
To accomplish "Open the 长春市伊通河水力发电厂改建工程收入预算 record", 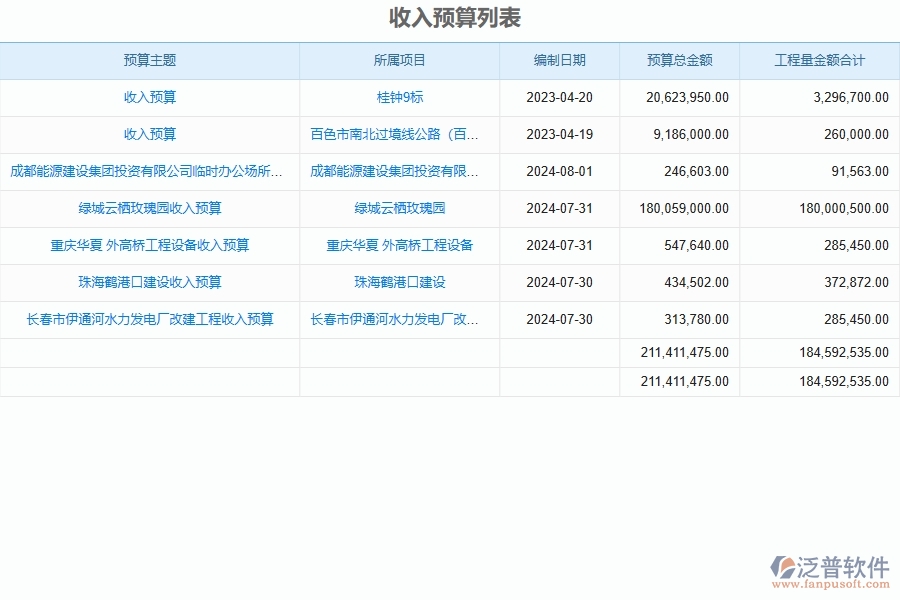I will [x=148, y=319].
